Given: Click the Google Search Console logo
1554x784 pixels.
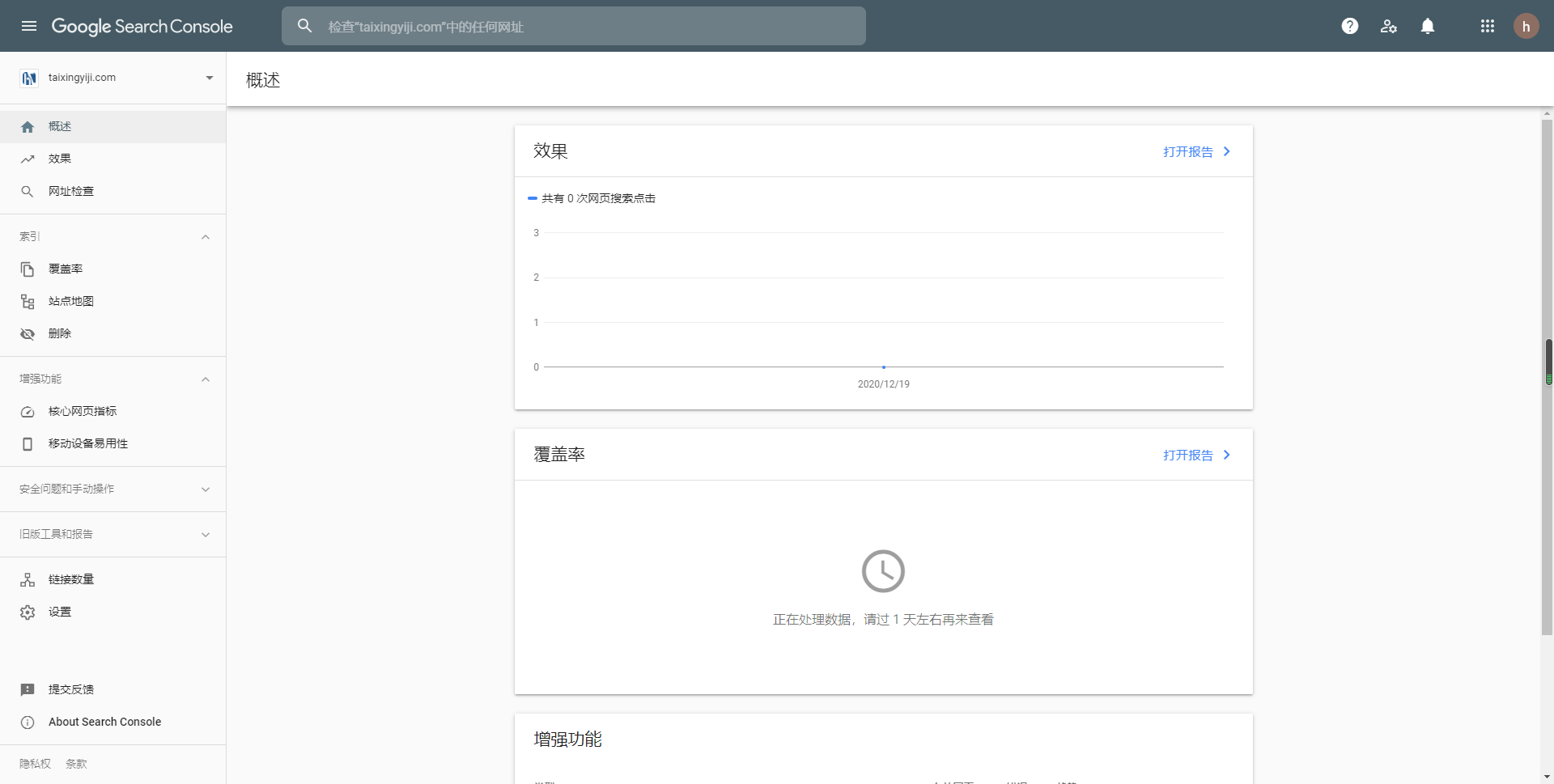Looking at the screenshot, I should [x=142, y=26].
